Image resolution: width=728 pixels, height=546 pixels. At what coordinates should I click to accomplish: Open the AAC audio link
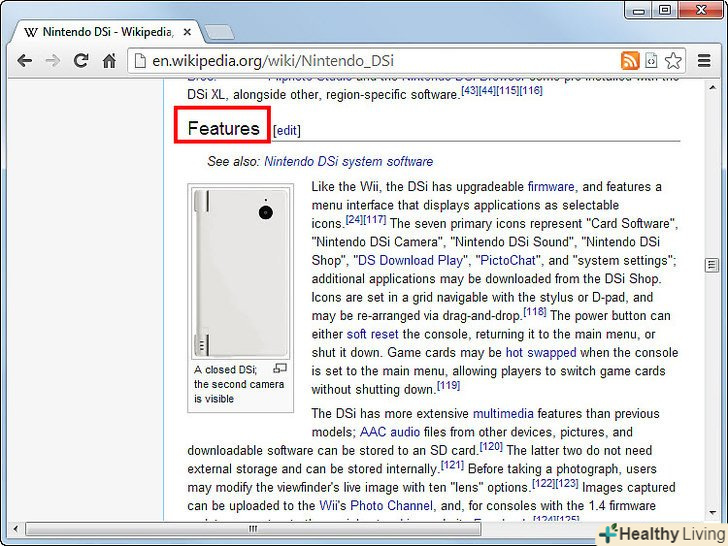390,432
